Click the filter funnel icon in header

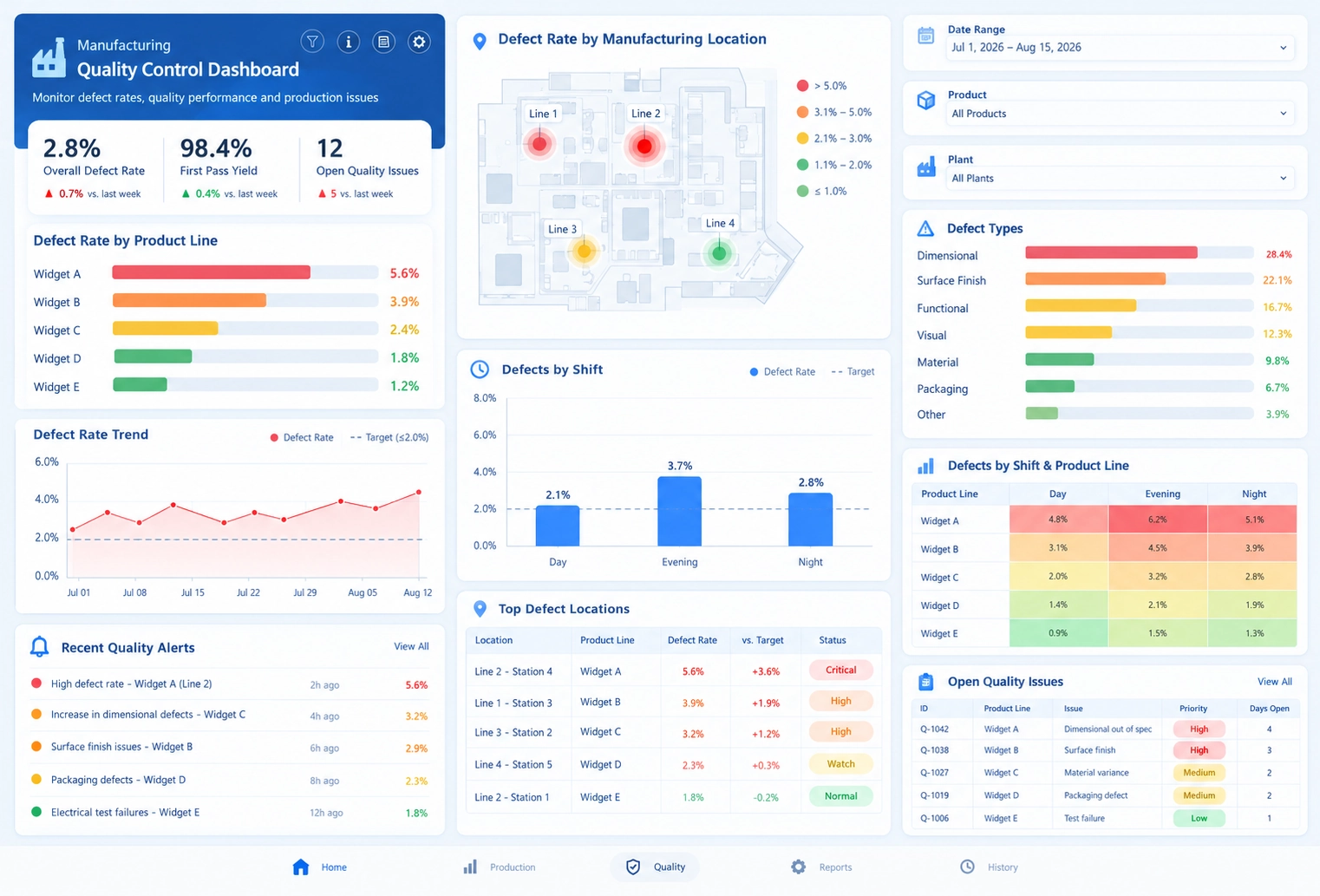click(x=312, y=42)
